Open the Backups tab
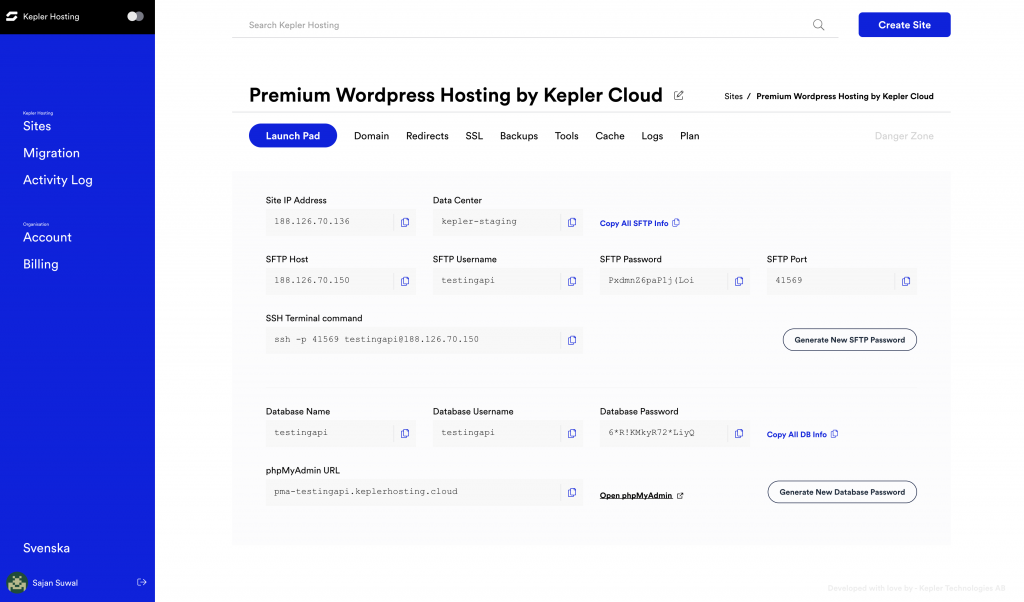Screen dimensions: 1024x602 click(519, 136)
